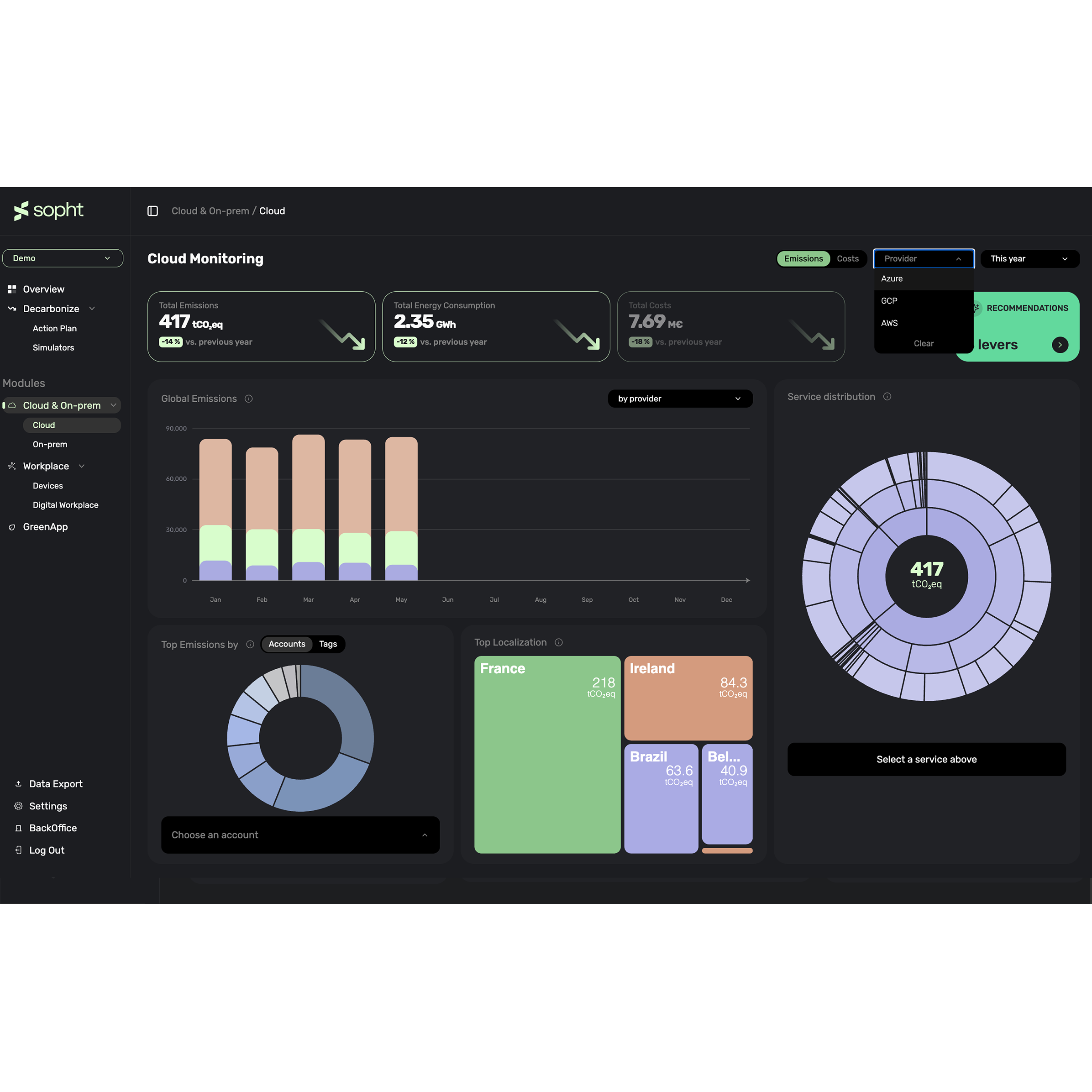The image size is (1092, 1092).
Task: Open BackOffice page
Action: [52, 828]
